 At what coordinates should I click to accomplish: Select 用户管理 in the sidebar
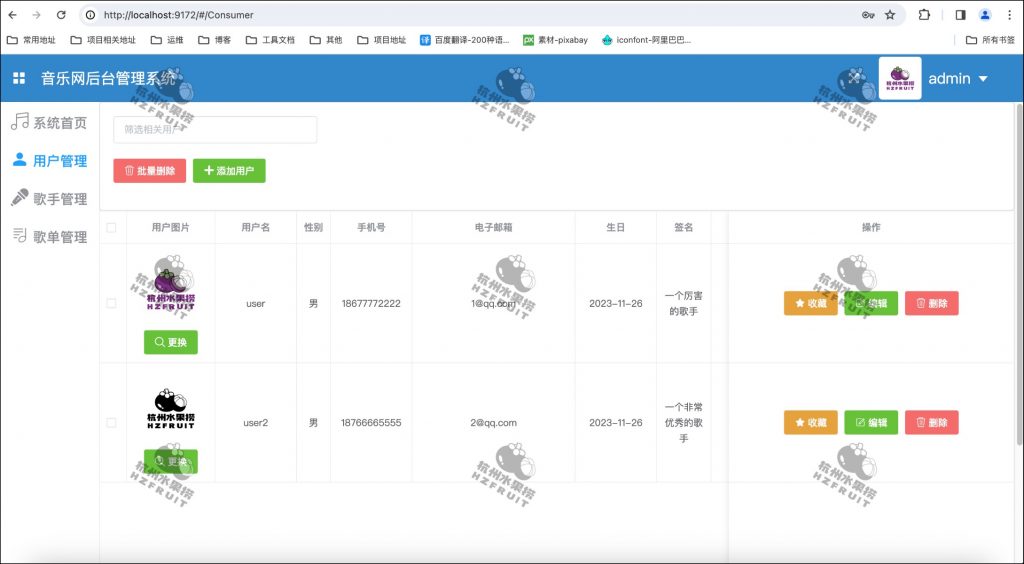point(49,161)
